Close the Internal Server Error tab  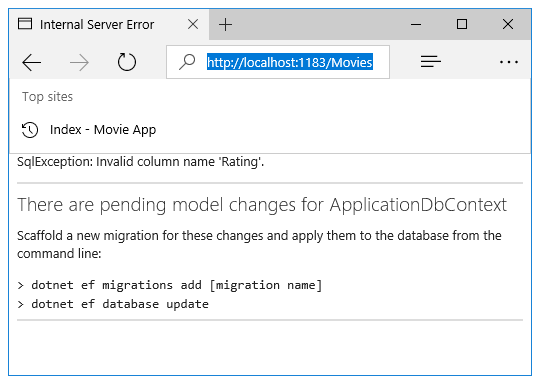tap(193, 24)
